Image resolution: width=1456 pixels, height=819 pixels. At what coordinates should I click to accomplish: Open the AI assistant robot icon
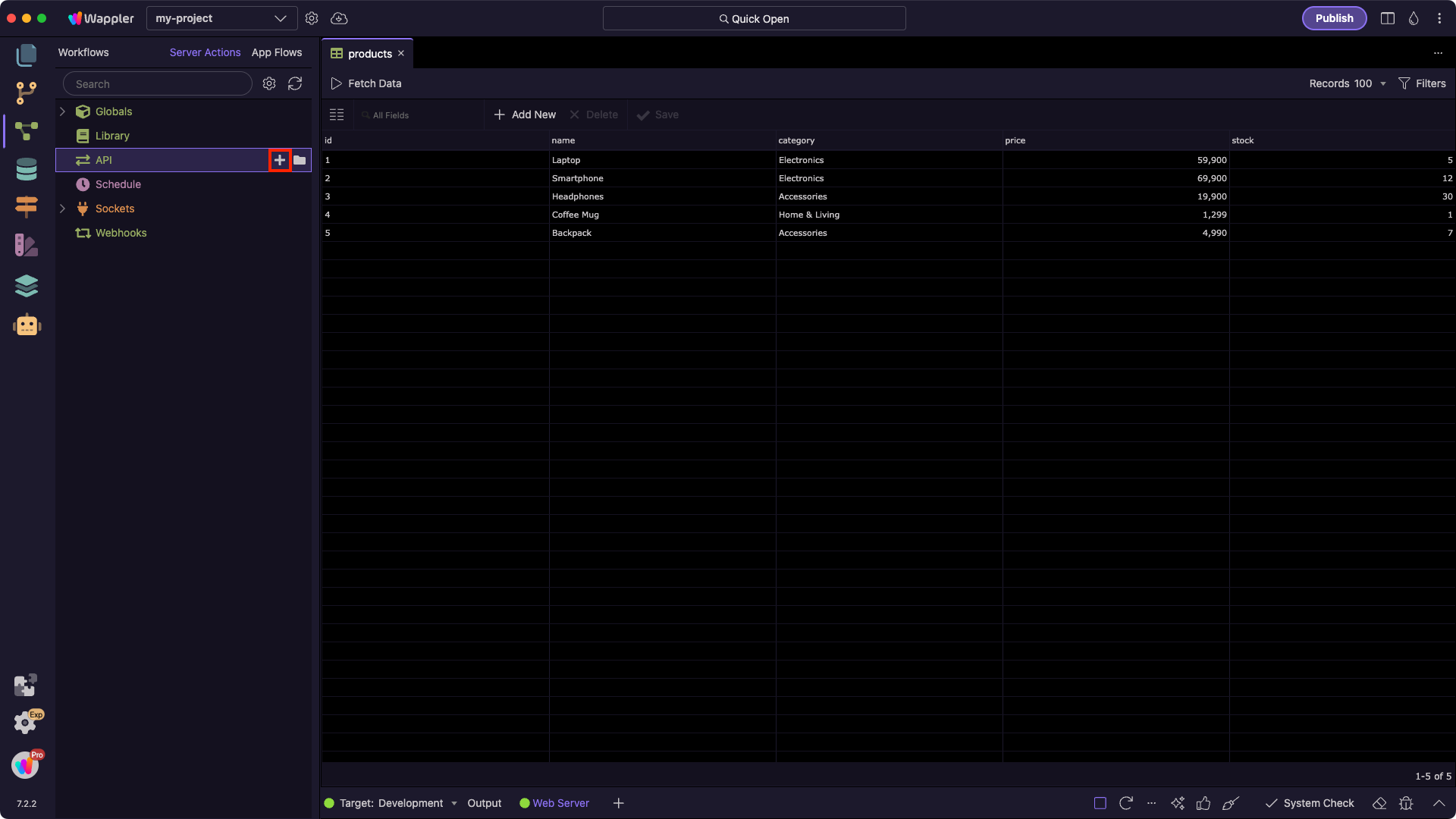(27, 325)
